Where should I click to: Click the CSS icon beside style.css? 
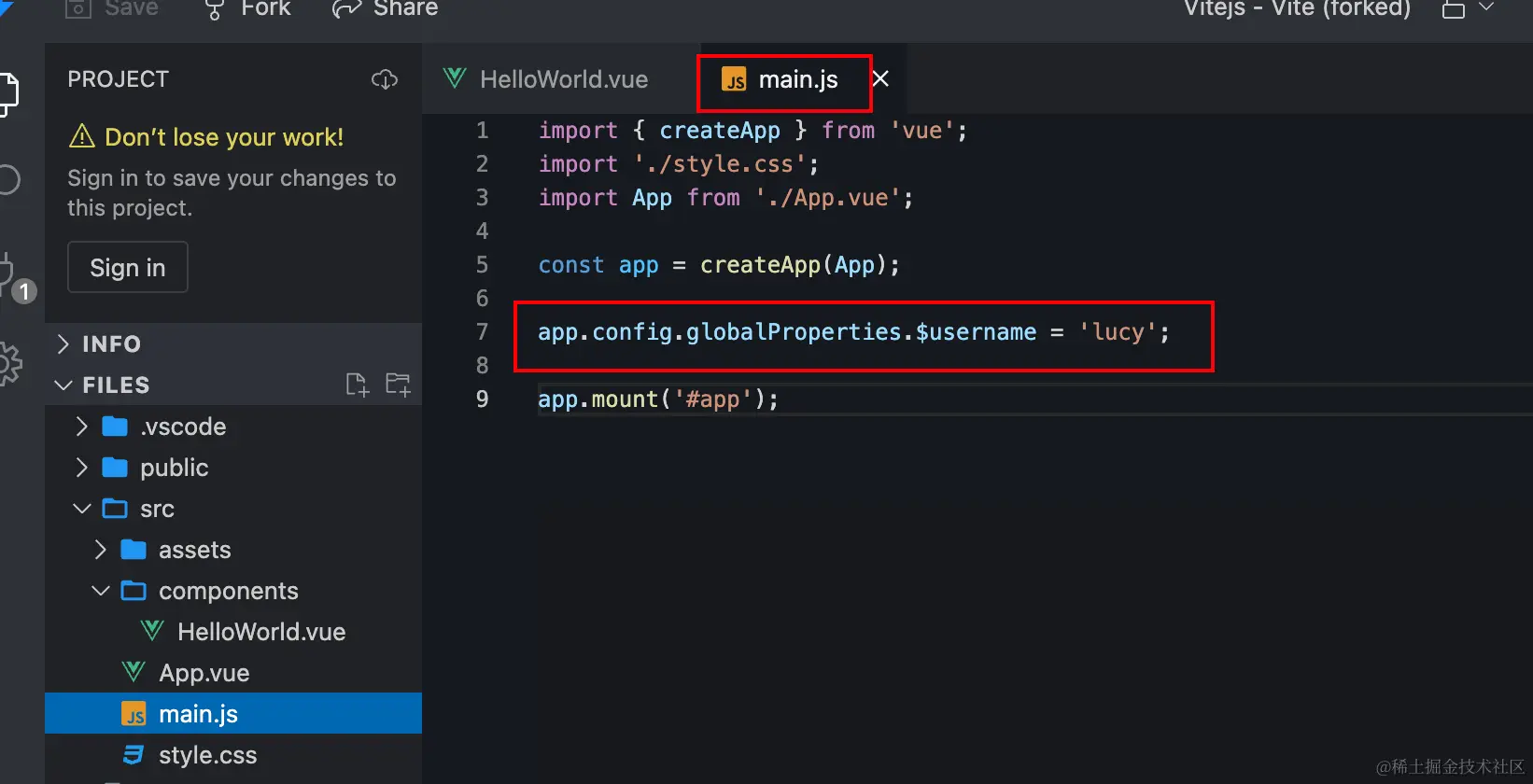pos(134,755)
